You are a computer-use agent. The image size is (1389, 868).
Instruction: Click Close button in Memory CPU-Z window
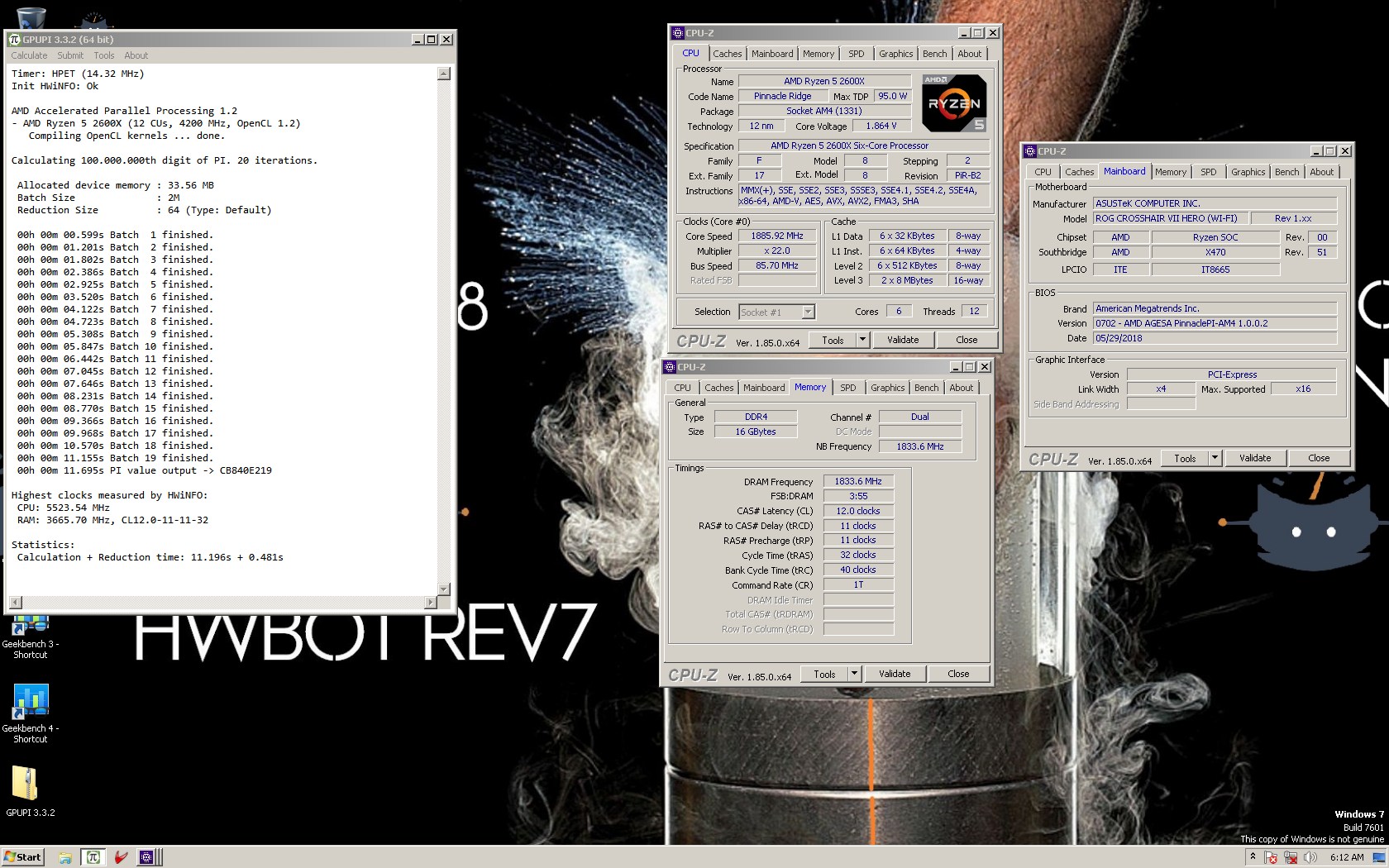[x=958, y=674]
